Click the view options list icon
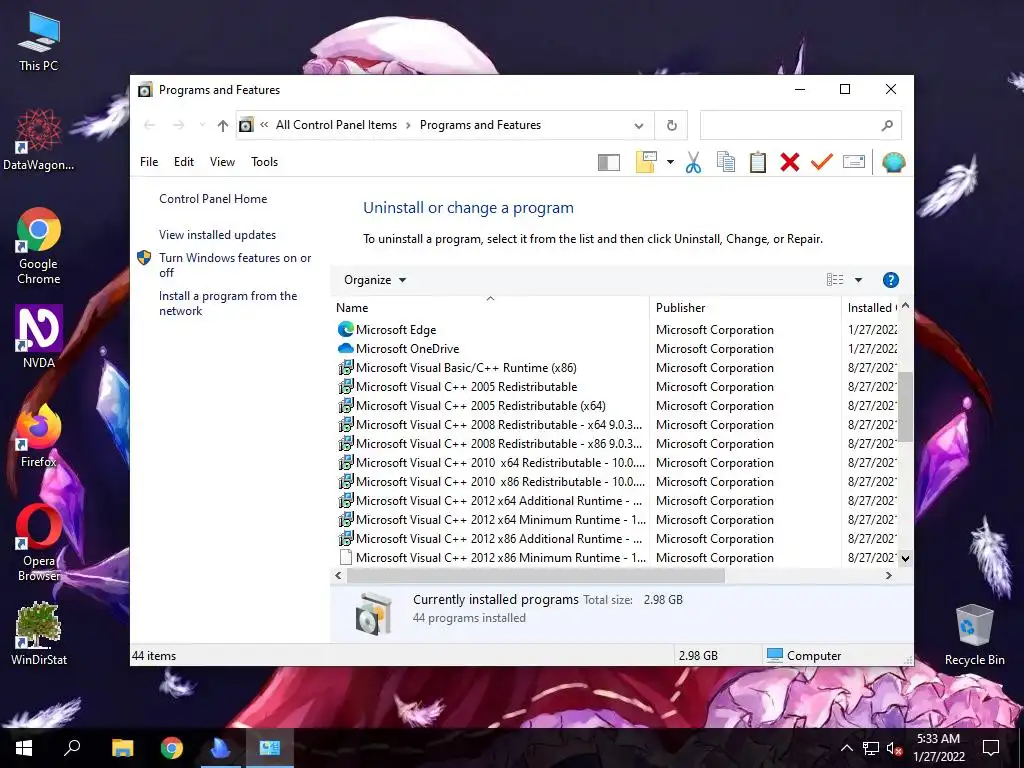This screenshot has height=768, width=1024. click(835, 280)
